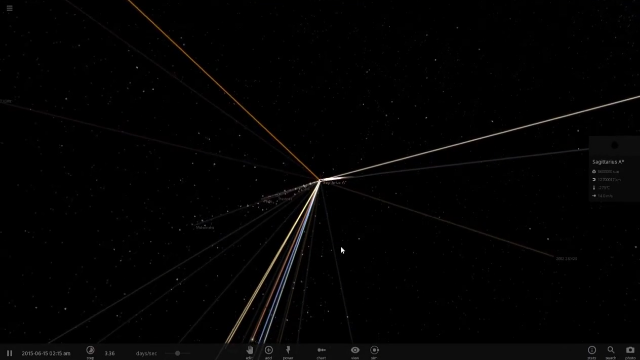Open the stats info icon
640x360 pixels.
pos(592,350)
